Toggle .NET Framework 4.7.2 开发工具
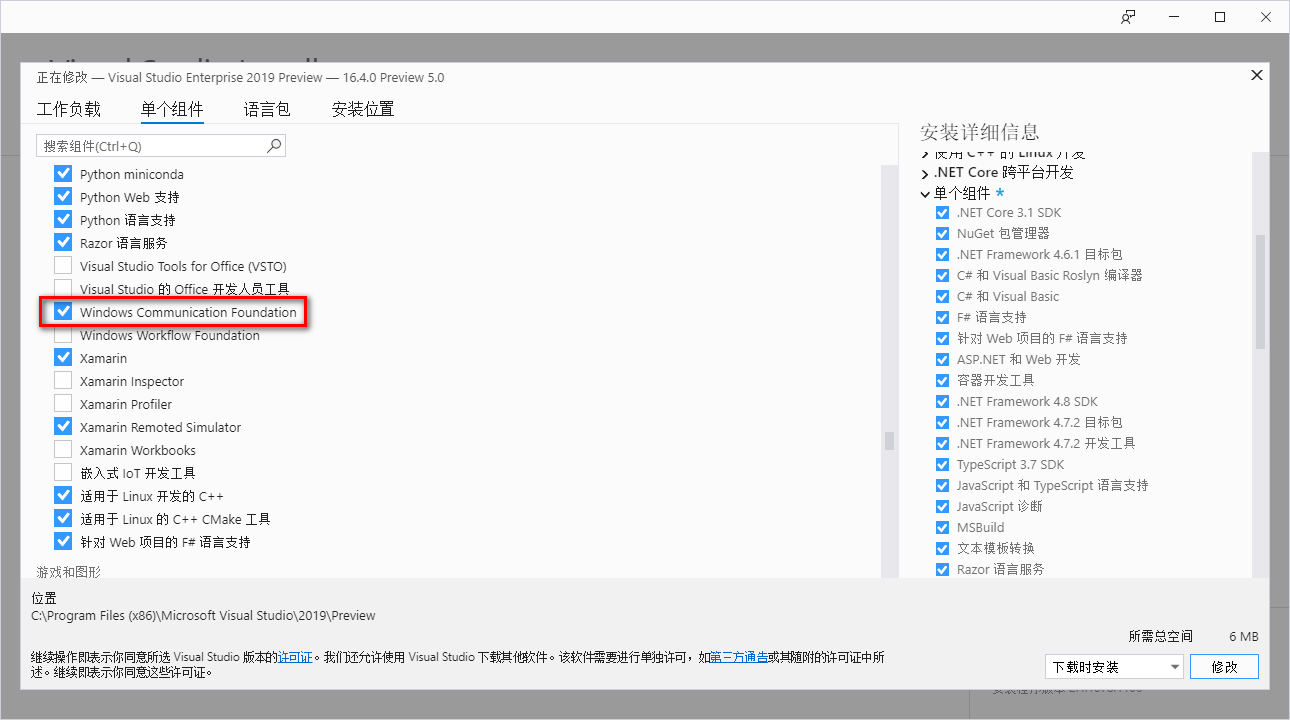Screen dimensions: 1290x720 (x=942, y=444)
